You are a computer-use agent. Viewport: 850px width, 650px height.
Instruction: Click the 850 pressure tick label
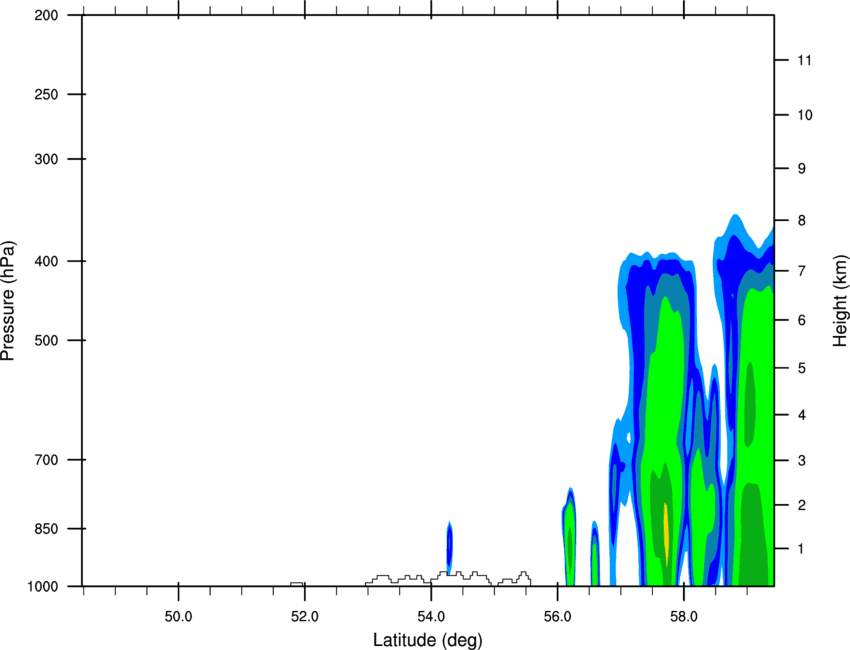coord(46,529)
